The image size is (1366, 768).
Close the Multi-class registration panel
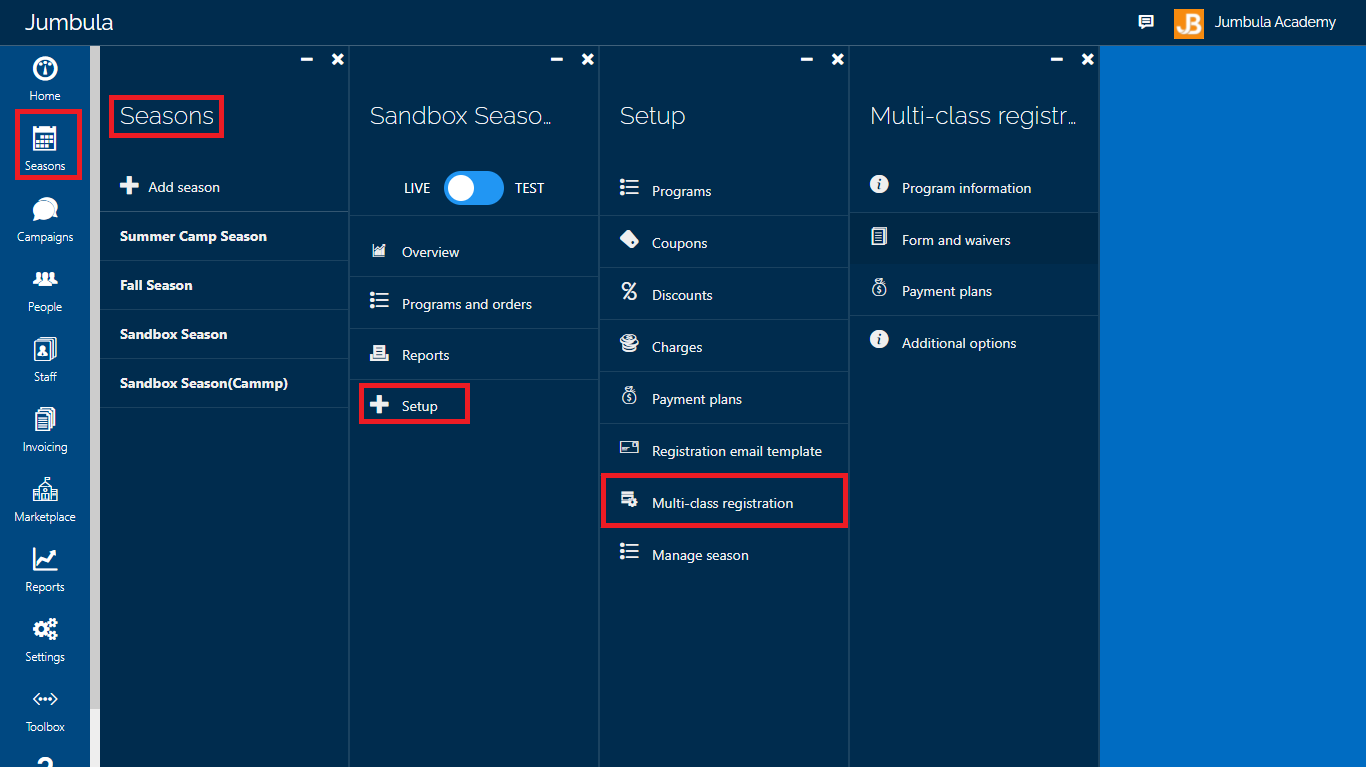pyautogui.click(x=1088, y=59)
